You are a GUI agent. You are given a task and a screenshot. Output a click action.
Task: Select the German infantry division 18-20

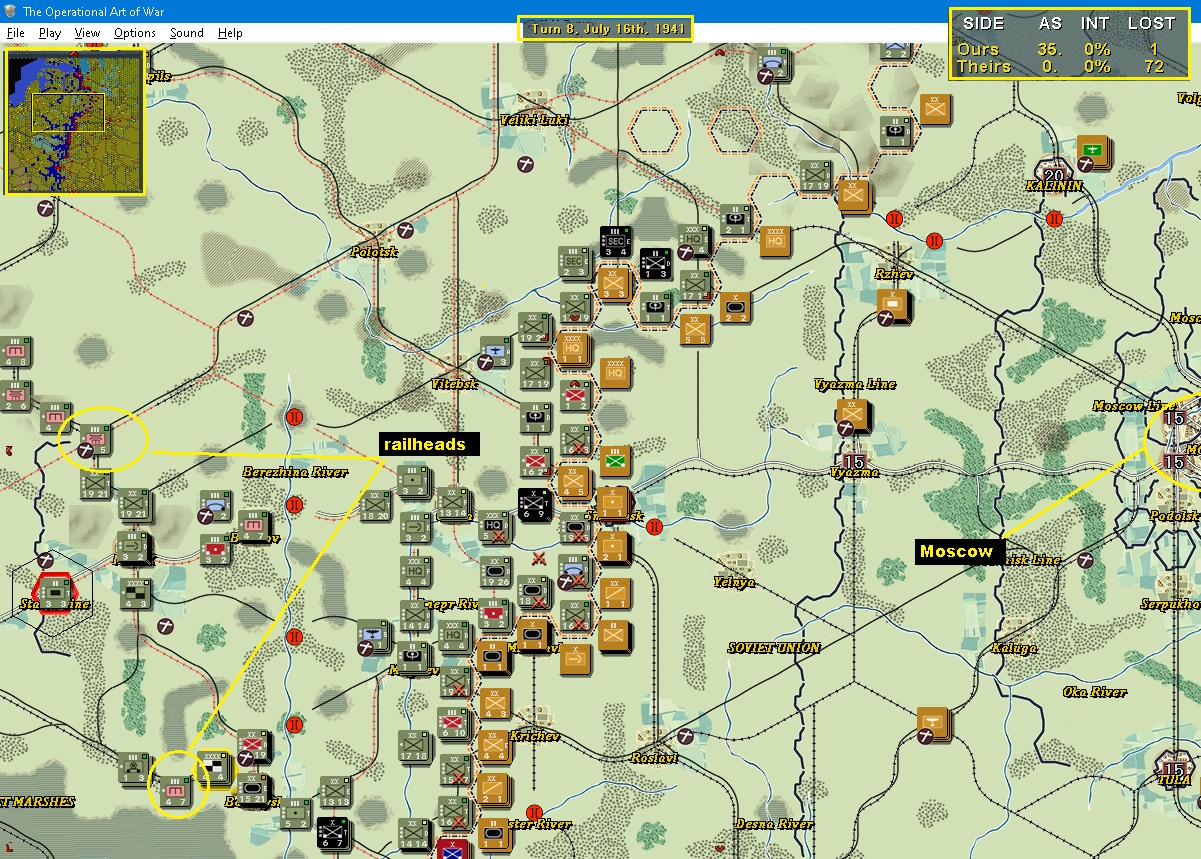(375, 504)
